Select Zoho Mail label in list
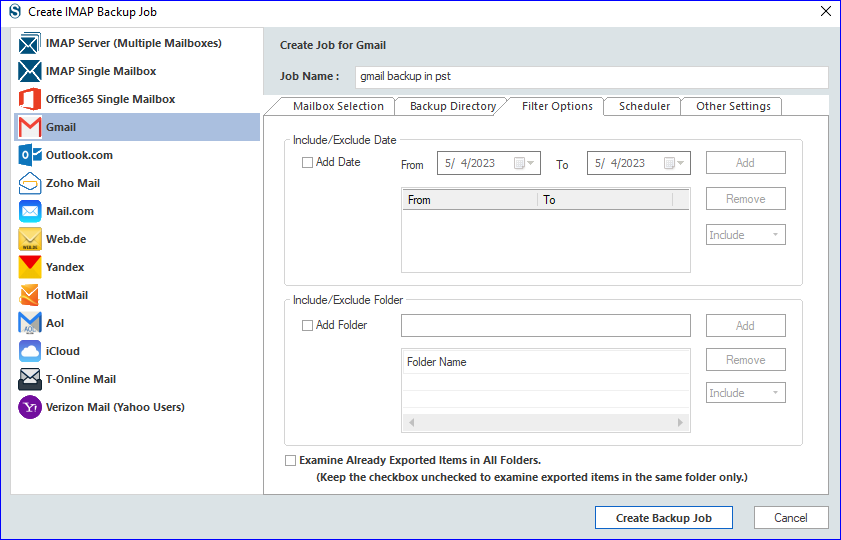The image size is (841, 540). [73, 183]
